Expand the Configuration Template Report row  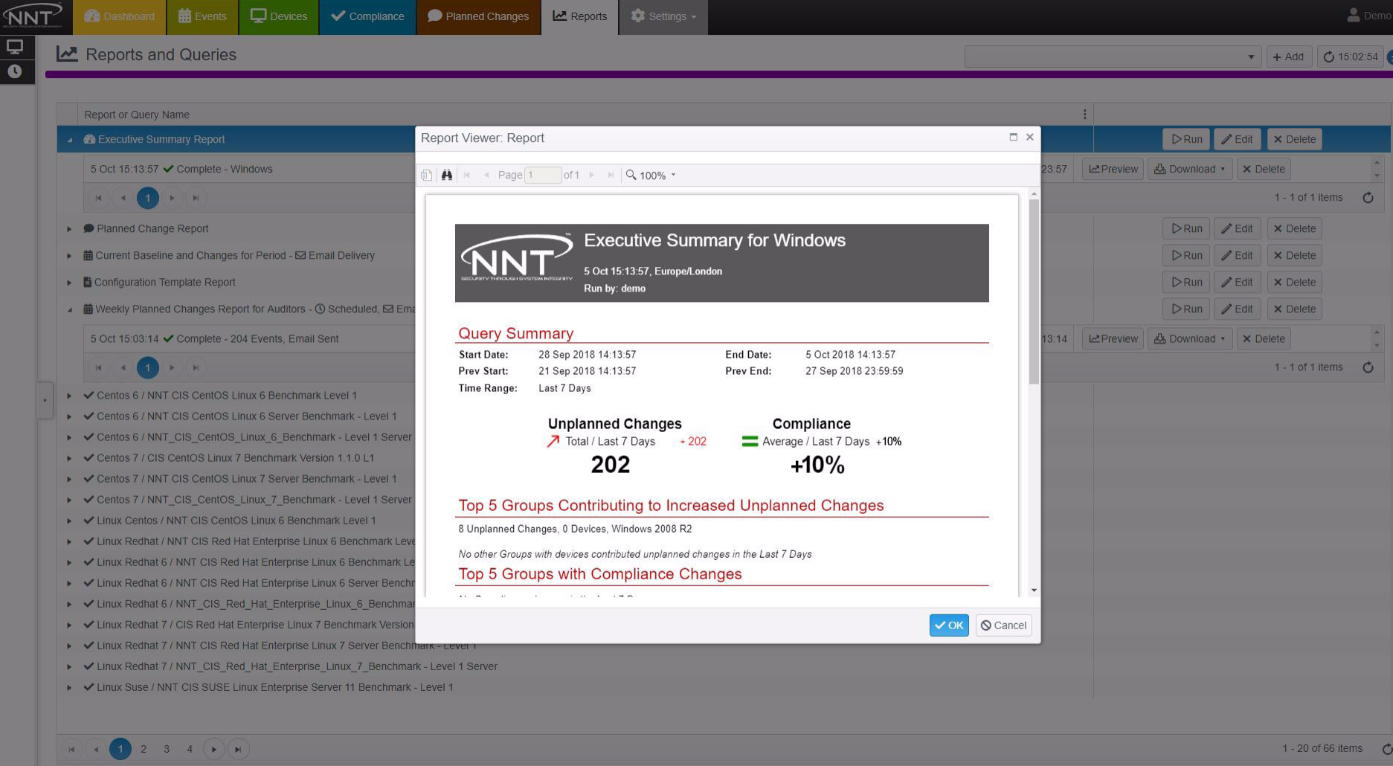click(70, 283)
